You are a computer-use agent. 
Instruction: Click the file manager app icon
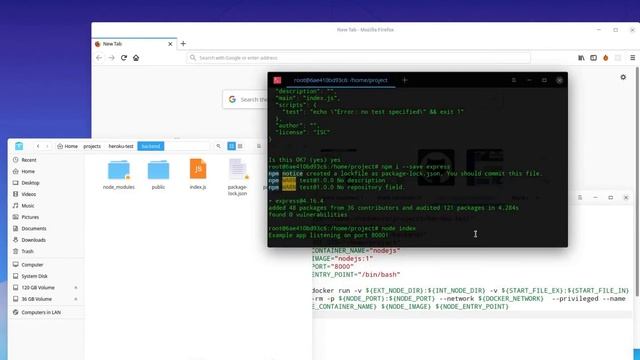coord(19,146)
